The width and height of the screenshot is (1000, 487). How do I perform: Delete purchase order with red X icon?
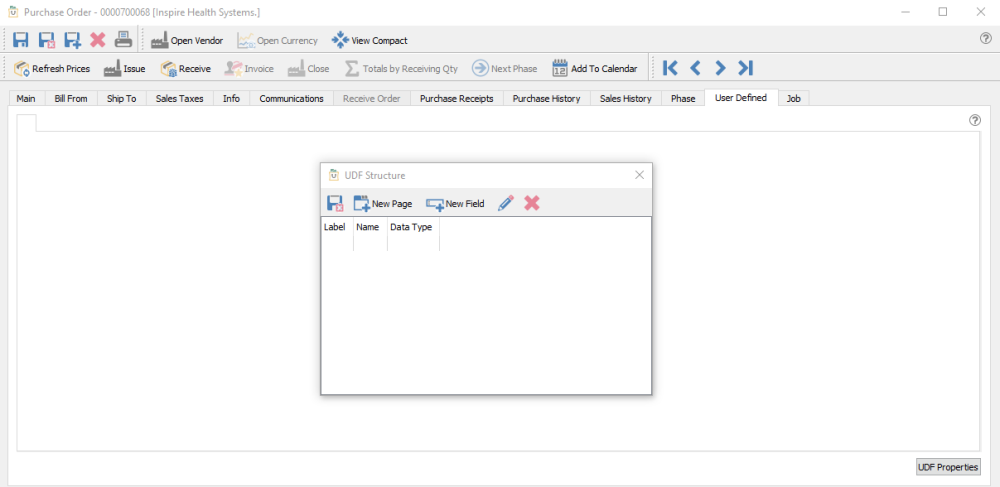tap(98, 40)
